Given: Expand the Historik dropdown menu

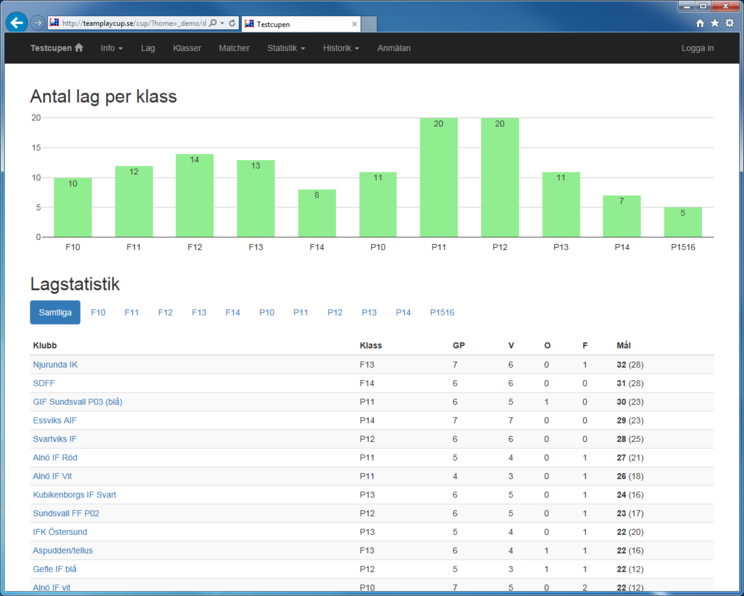Looking at the screenshot, I should (340, 48).
